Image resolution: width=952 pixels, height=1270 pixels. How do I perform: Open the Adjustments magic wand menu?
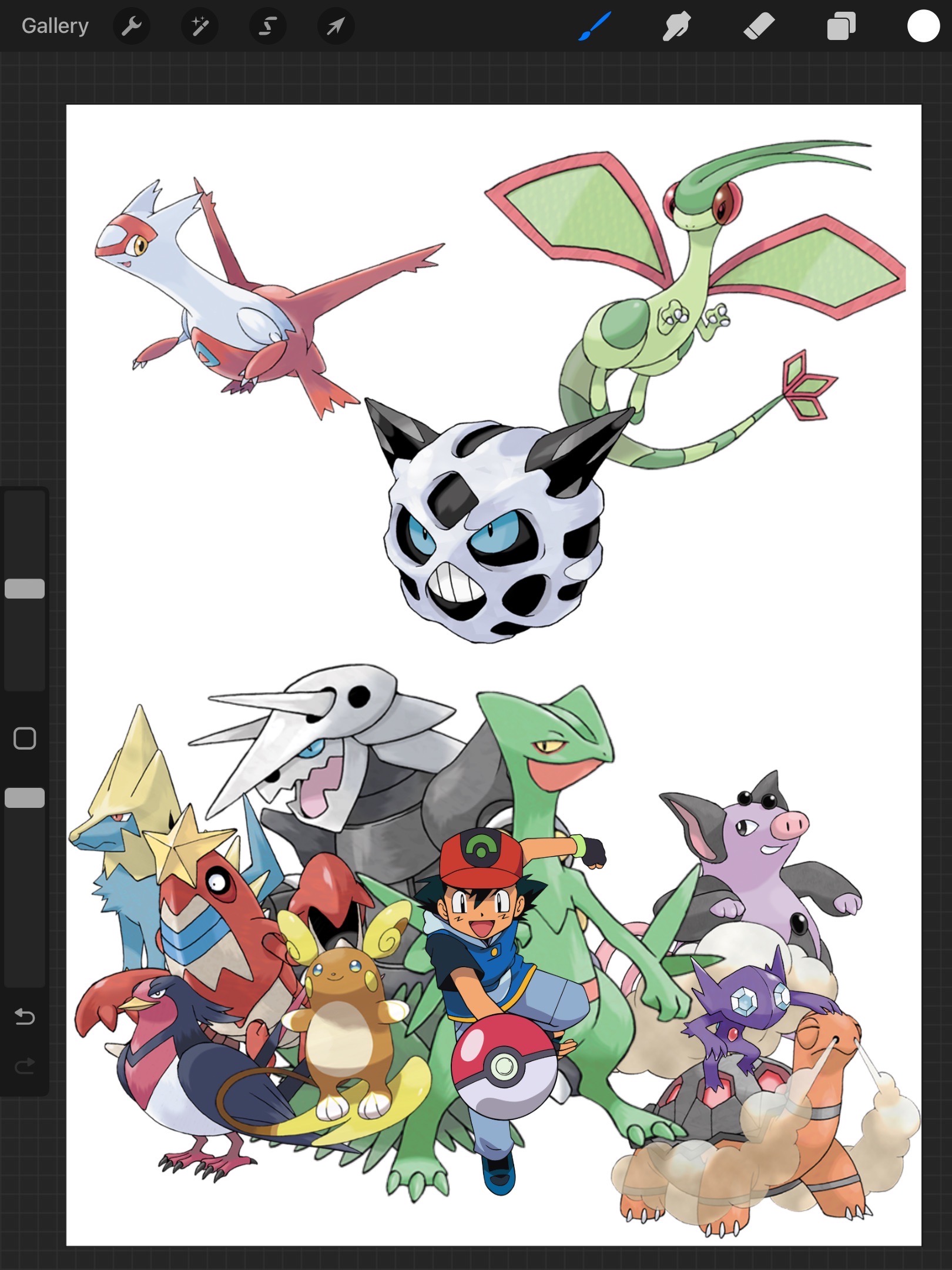[200, 26]
